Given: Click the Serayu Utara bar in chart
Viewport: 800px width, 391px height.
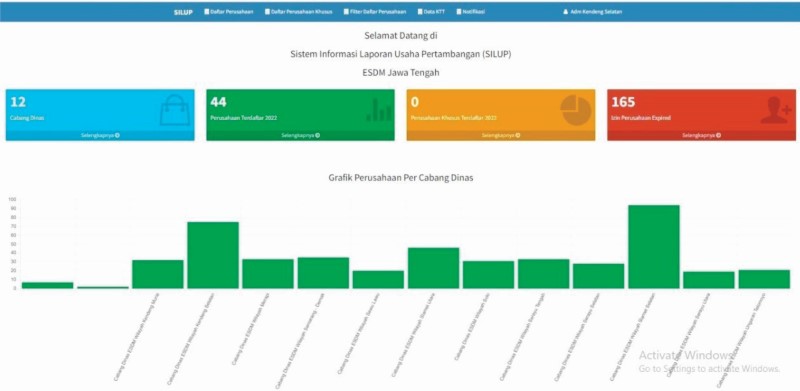Looking at the screenshot, I should point(709,280).
